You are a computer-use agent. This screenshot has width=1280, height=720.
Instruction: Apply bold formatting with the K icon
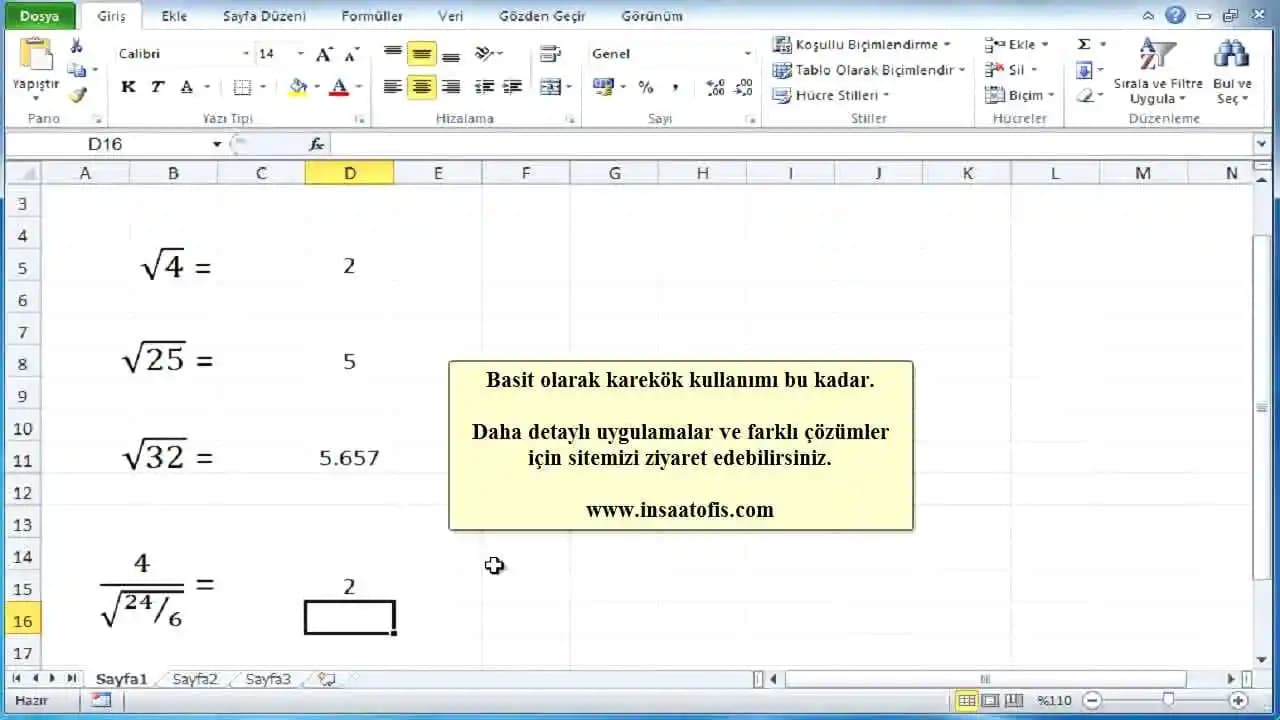coord(128,86)
